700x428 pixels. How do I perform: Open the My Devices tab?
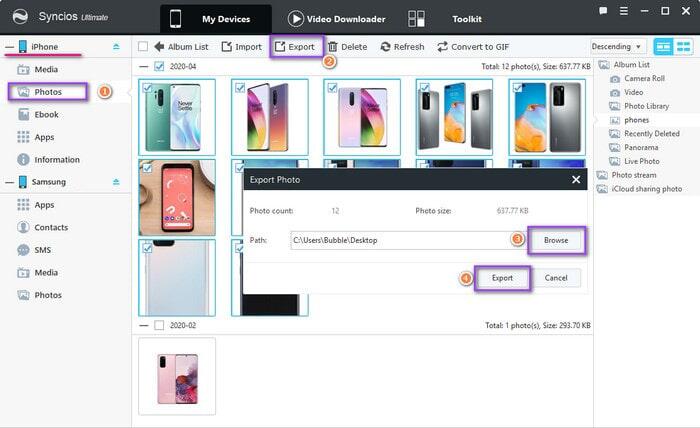click(216, 19)
